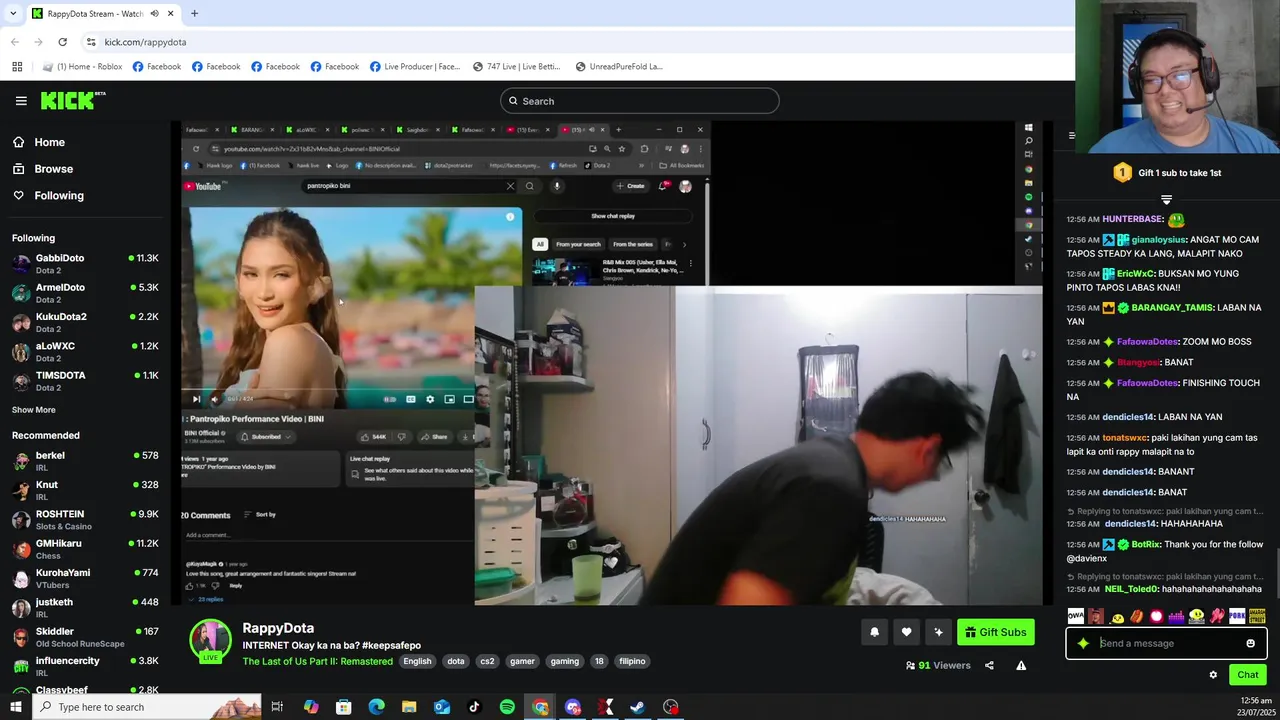Click the Gift Subs button
Viewport: 1280px width, 720px height.
pyautogui.click(x=996, y=632)
